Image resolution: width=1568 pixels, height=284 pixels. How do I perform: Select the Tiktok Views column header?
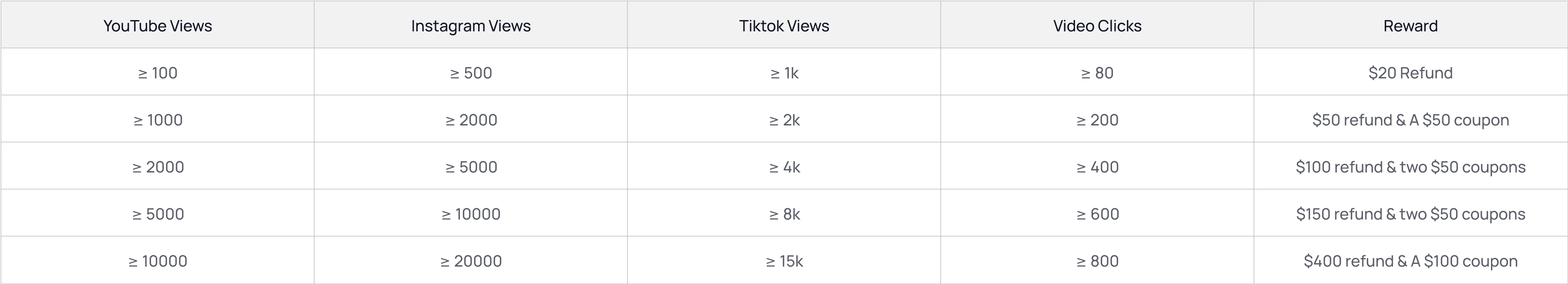click(x=784, y=25)
